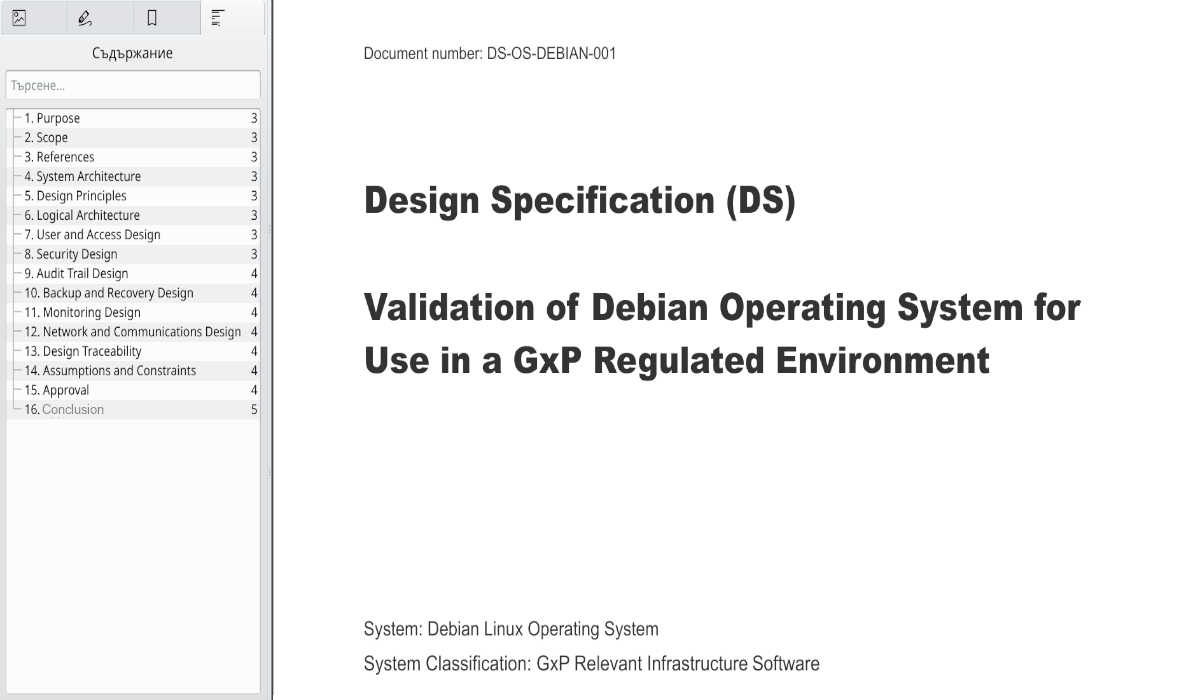
Task: Go to '14. Assumptions and Constraints' entry
Action: click(133, 370)
